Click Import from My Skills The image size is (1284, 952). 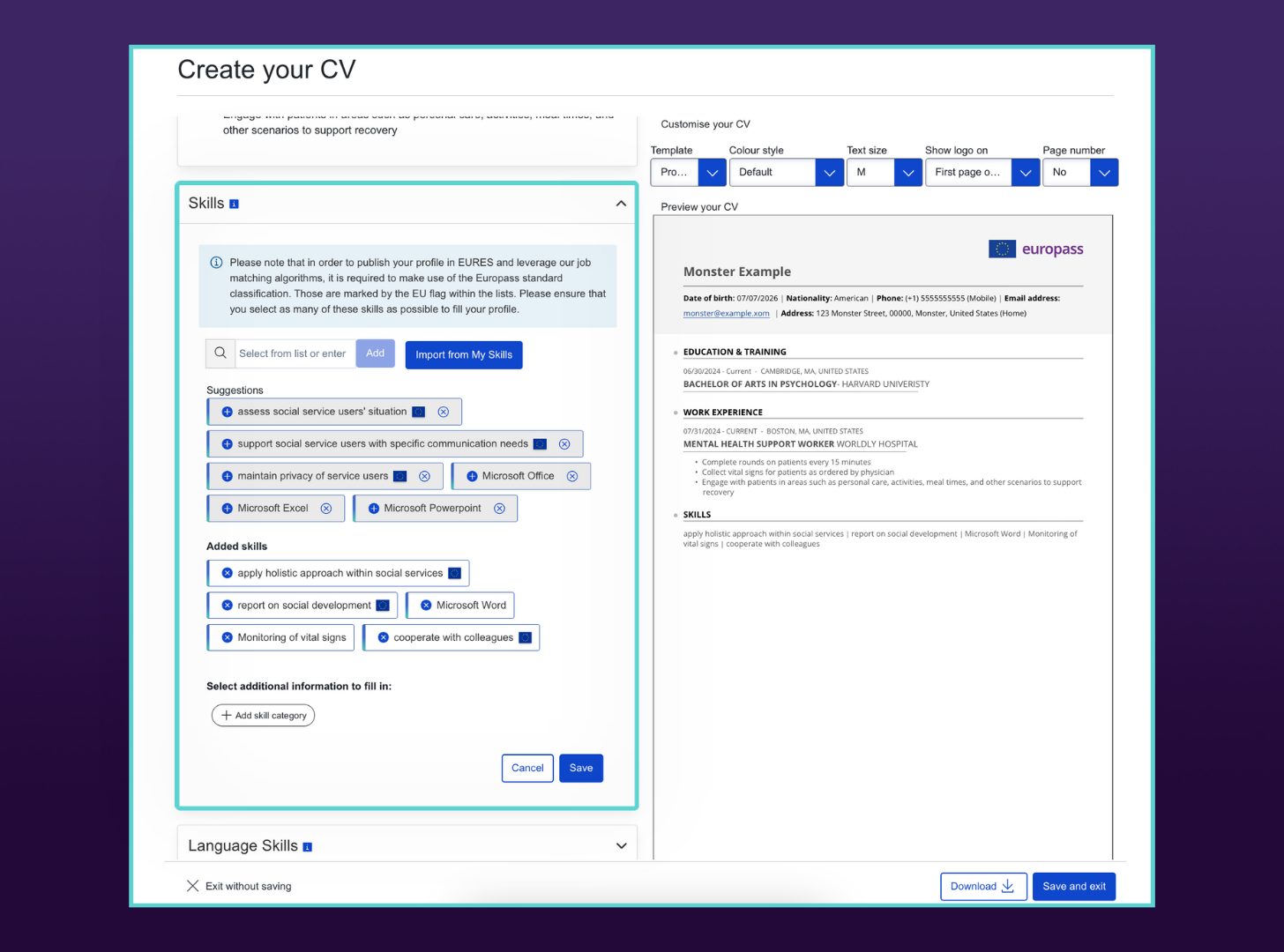point(464,355)
